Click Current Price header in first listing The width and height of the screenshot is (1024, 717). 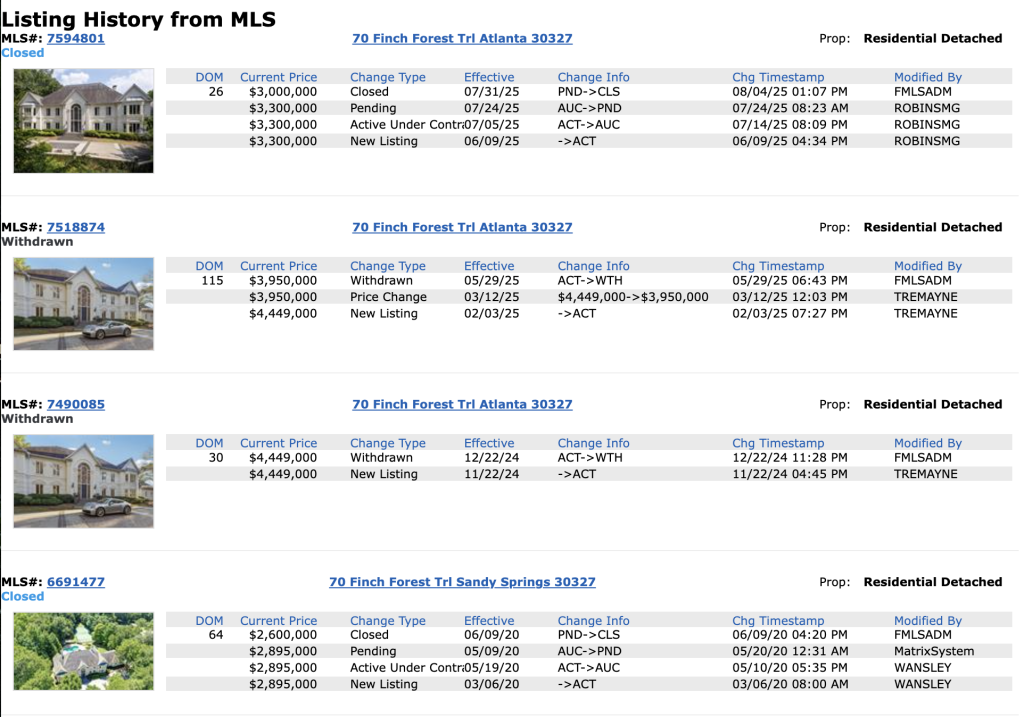(278, 77)
